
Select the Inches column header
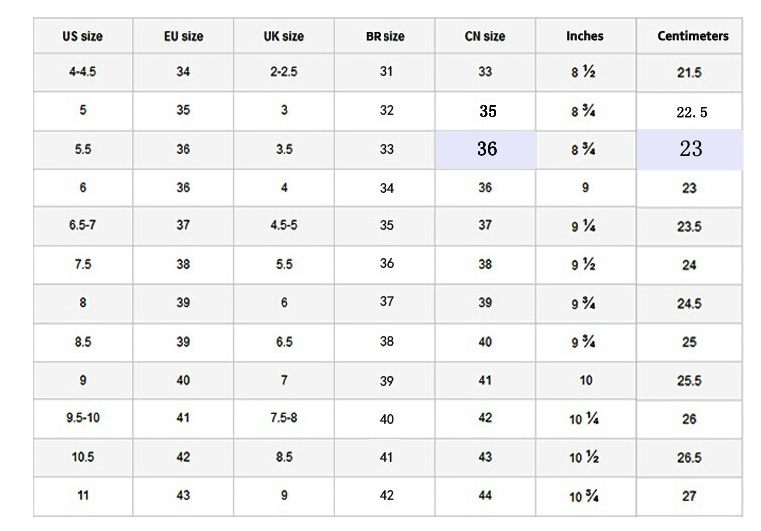click(x=585, y=36)
